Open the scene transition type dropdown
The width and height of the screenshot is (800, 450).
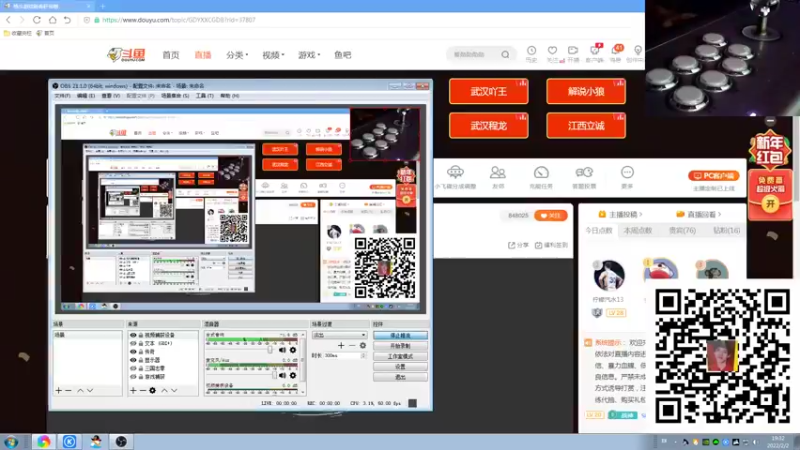(x=339, y=335)
